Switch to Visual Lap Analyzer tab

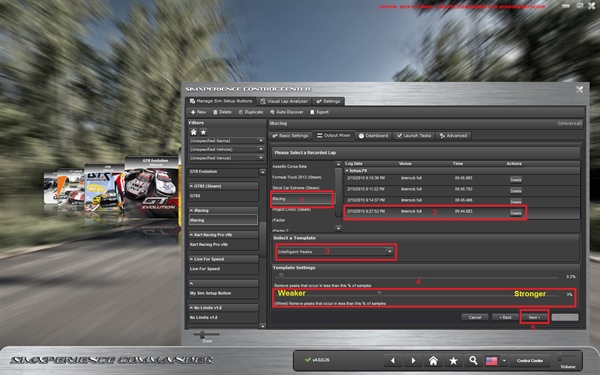pos(284,101)
